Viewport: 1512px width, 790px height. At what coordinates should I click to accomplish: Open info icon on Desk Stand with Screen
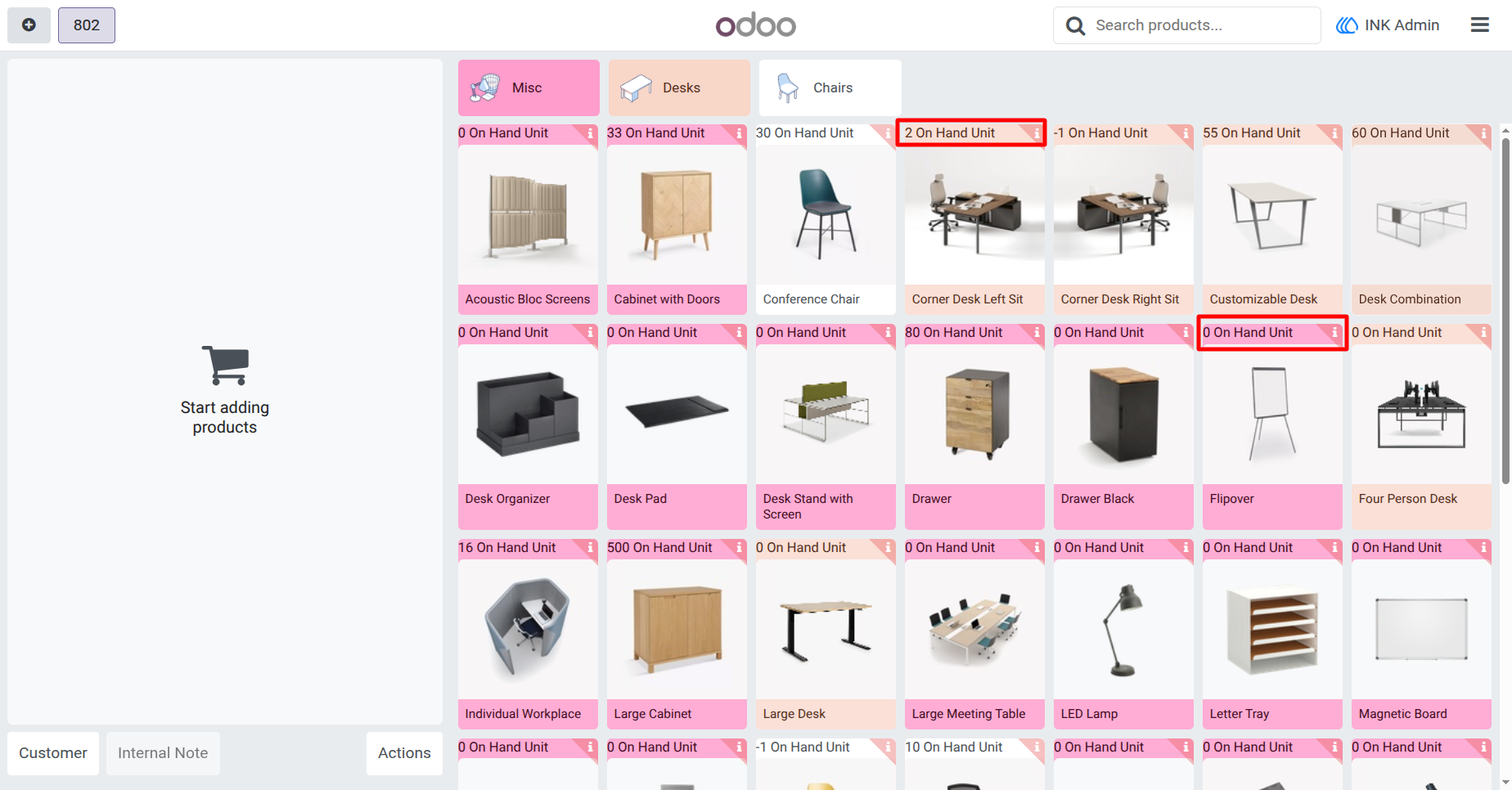tap(888, 332)
